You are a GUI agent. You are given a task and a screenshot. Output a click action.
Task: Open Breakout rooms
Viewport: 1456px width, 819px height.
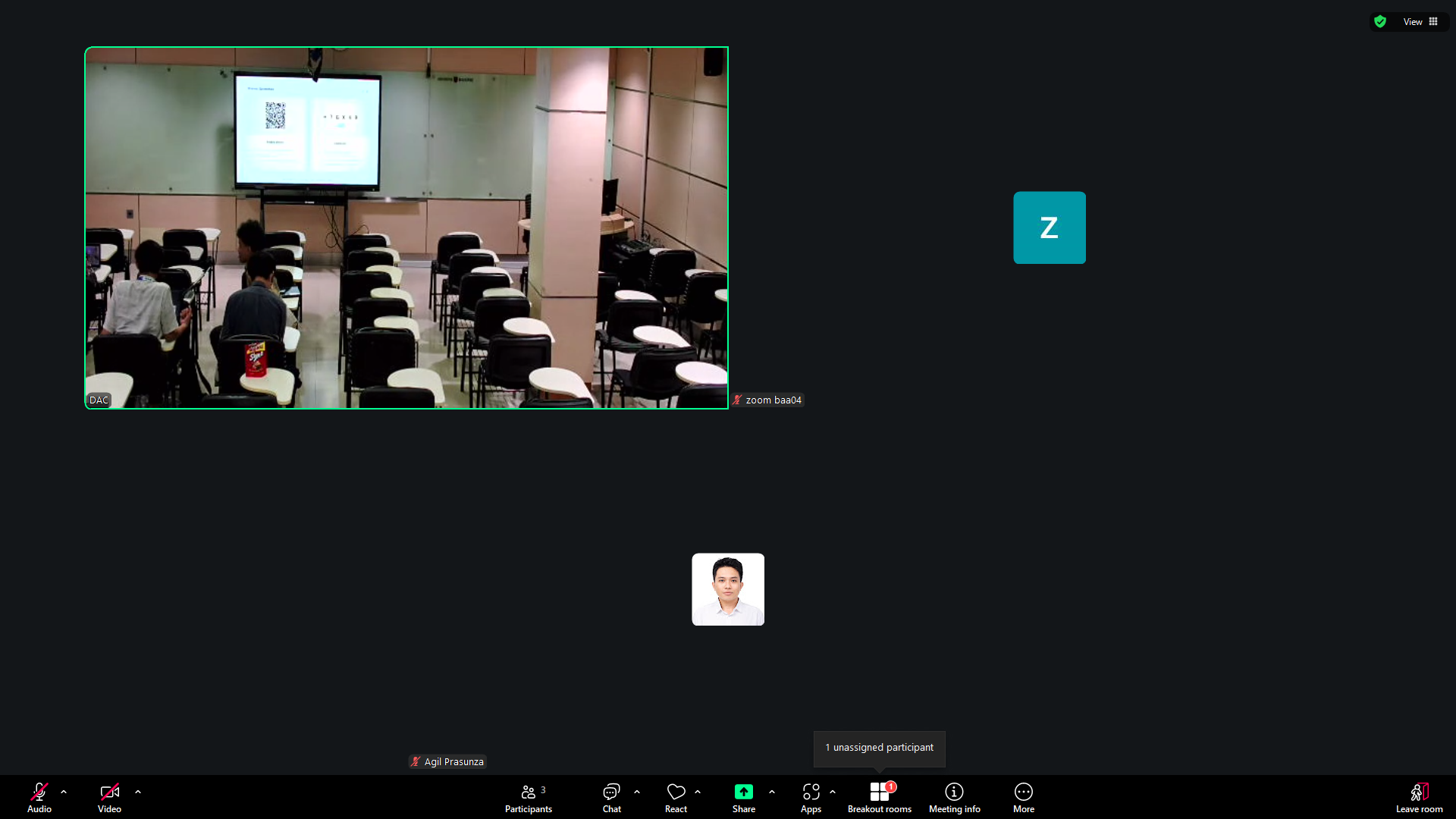click(880, 797)
